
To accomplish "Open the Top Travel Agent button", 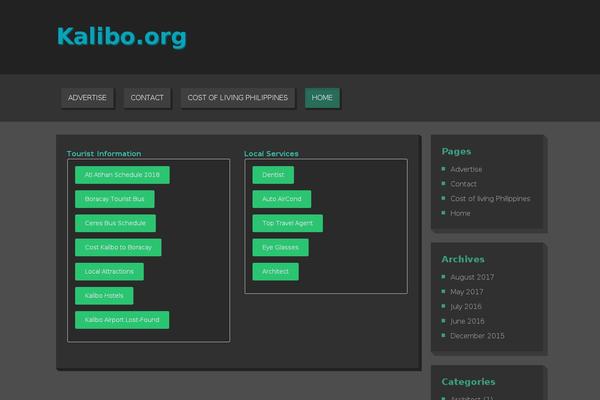I will coord(287,223).
